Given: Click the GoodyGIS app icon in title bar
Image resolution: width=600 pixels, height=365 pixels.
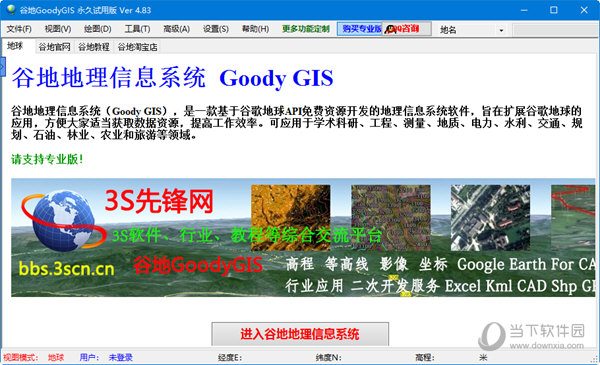Looking at the screenshot, I should coord(11,10).
